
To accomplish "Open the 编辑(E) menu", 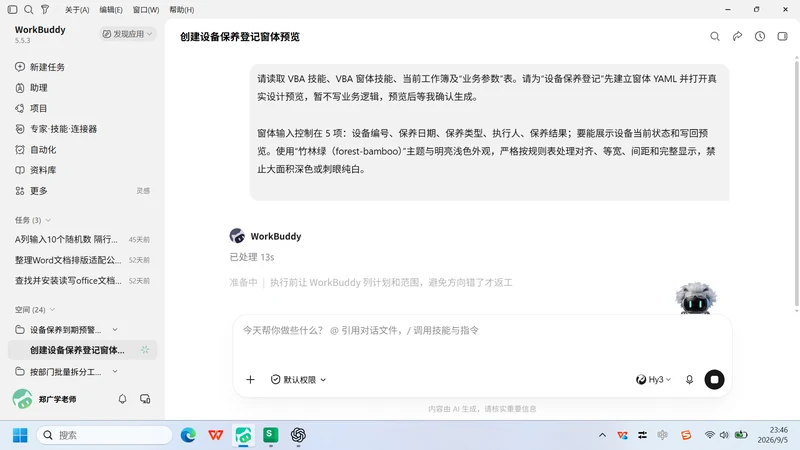I will pos(111,10).
